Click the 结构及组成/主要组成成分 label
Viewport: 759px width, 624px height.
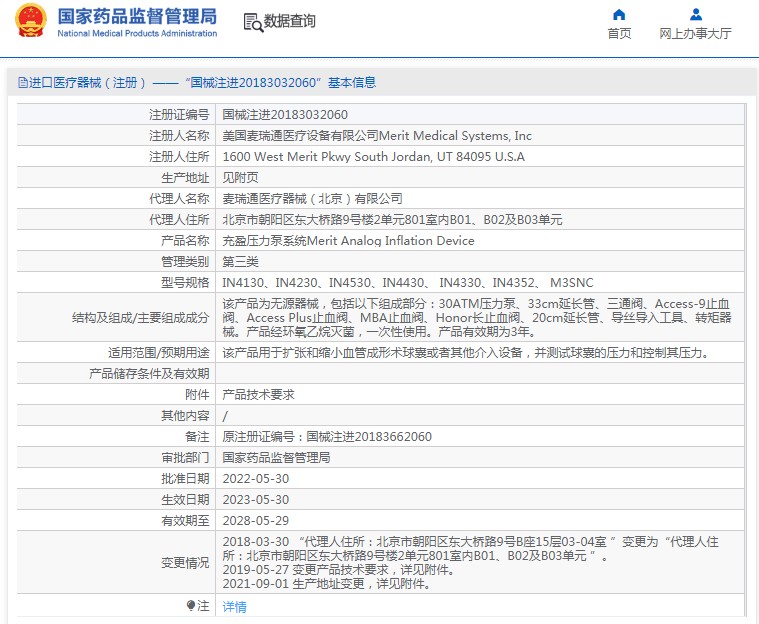(140, 318)
